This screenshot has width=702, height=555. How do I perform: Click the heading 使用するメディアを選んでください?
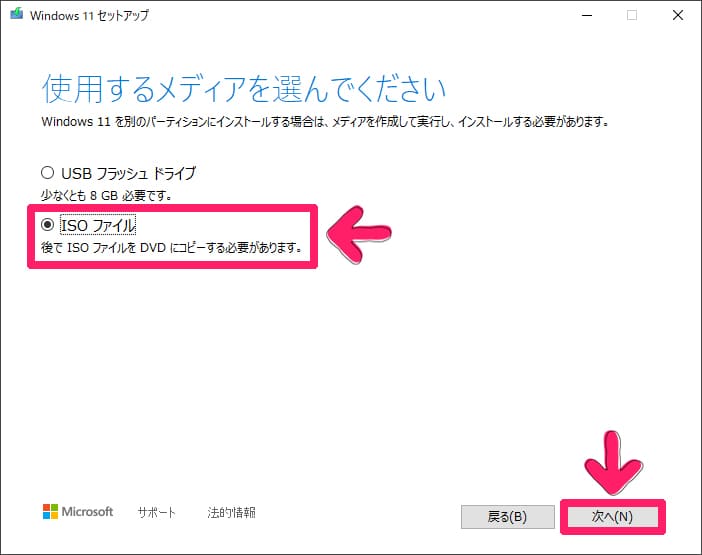(x=244, y=88)
